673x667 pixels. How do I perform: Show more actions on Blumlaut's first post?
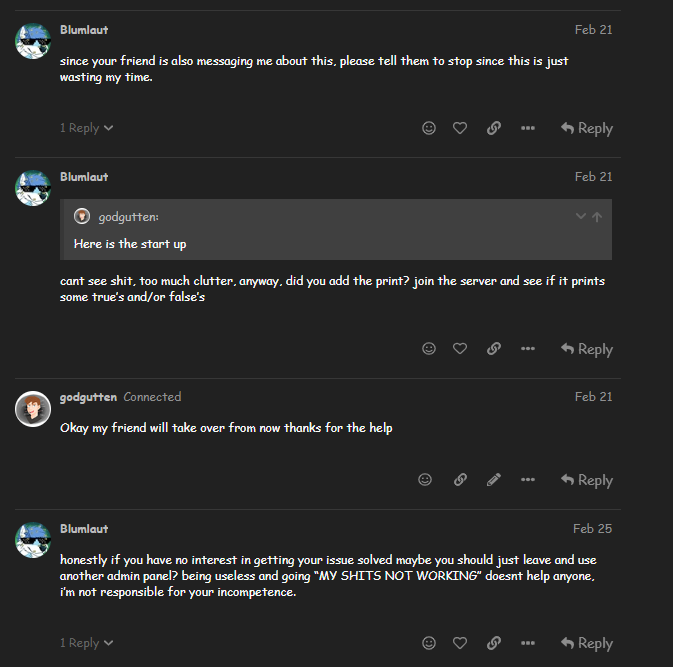528,128
